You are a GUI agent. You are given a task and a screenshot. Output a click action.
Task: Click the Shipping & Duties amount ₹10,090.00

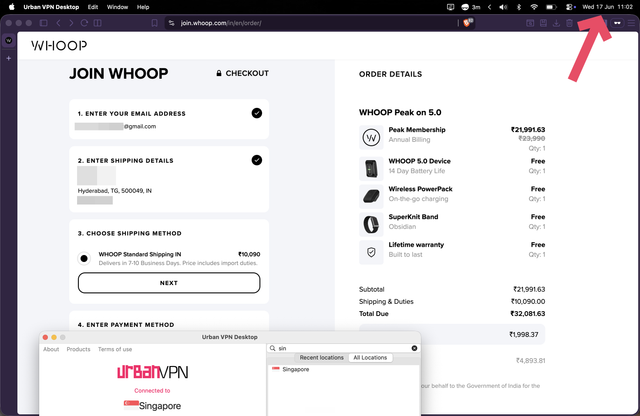click(x=528, y=301)
